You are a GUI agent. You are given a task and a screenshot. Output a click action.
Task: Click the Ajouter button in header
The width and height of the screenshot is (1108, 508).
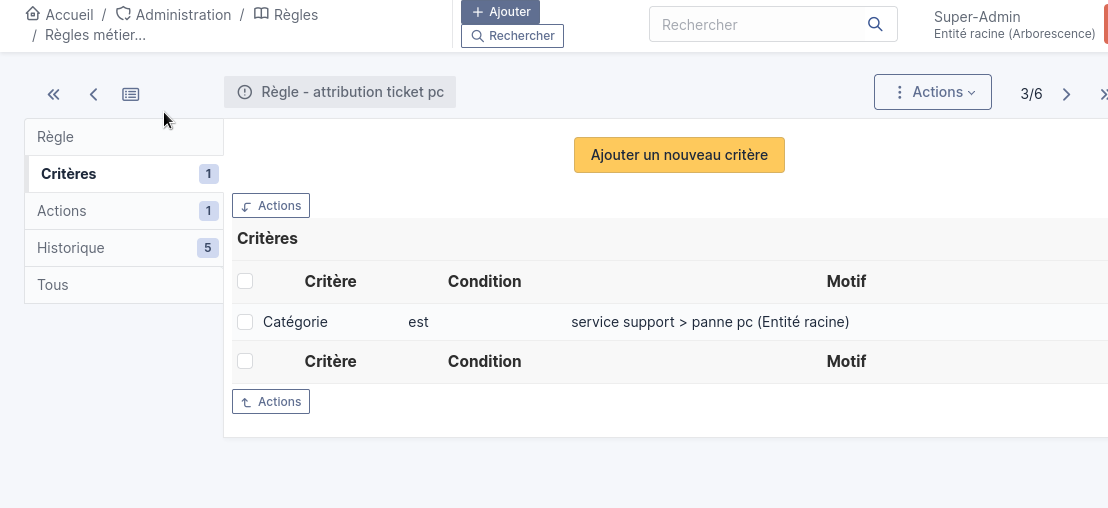click(500, 12)
